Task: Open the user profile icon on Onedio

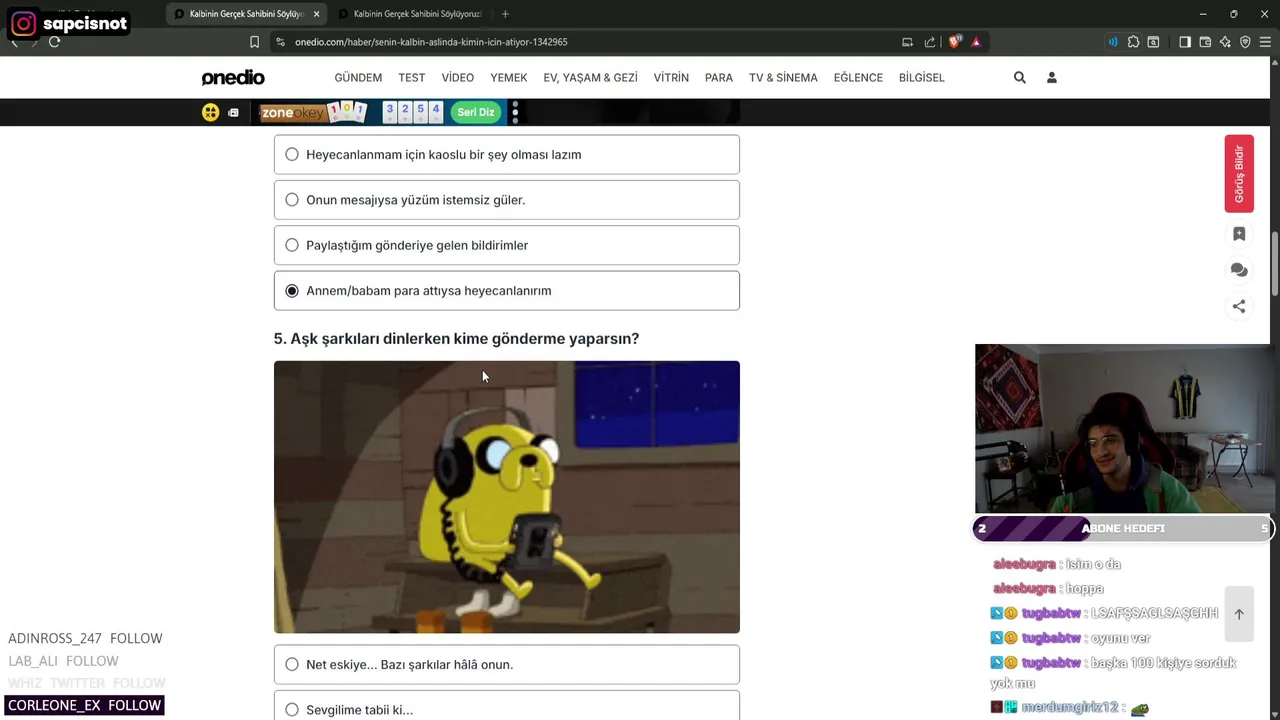Action: pyautogui.click(x=1051, y=77)
